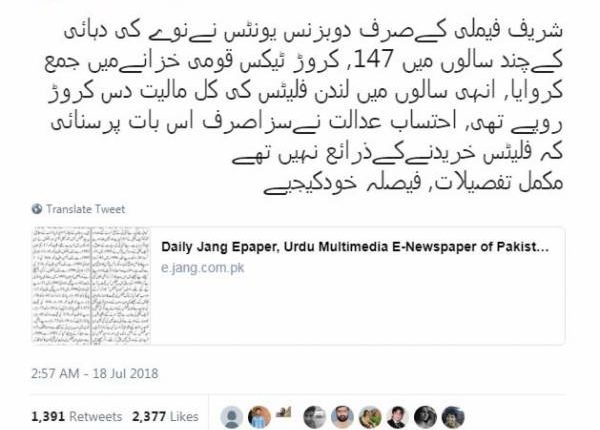
Task: Open the last liker avatar on the right
Action: pyautogui.click(x=453, y=417)
